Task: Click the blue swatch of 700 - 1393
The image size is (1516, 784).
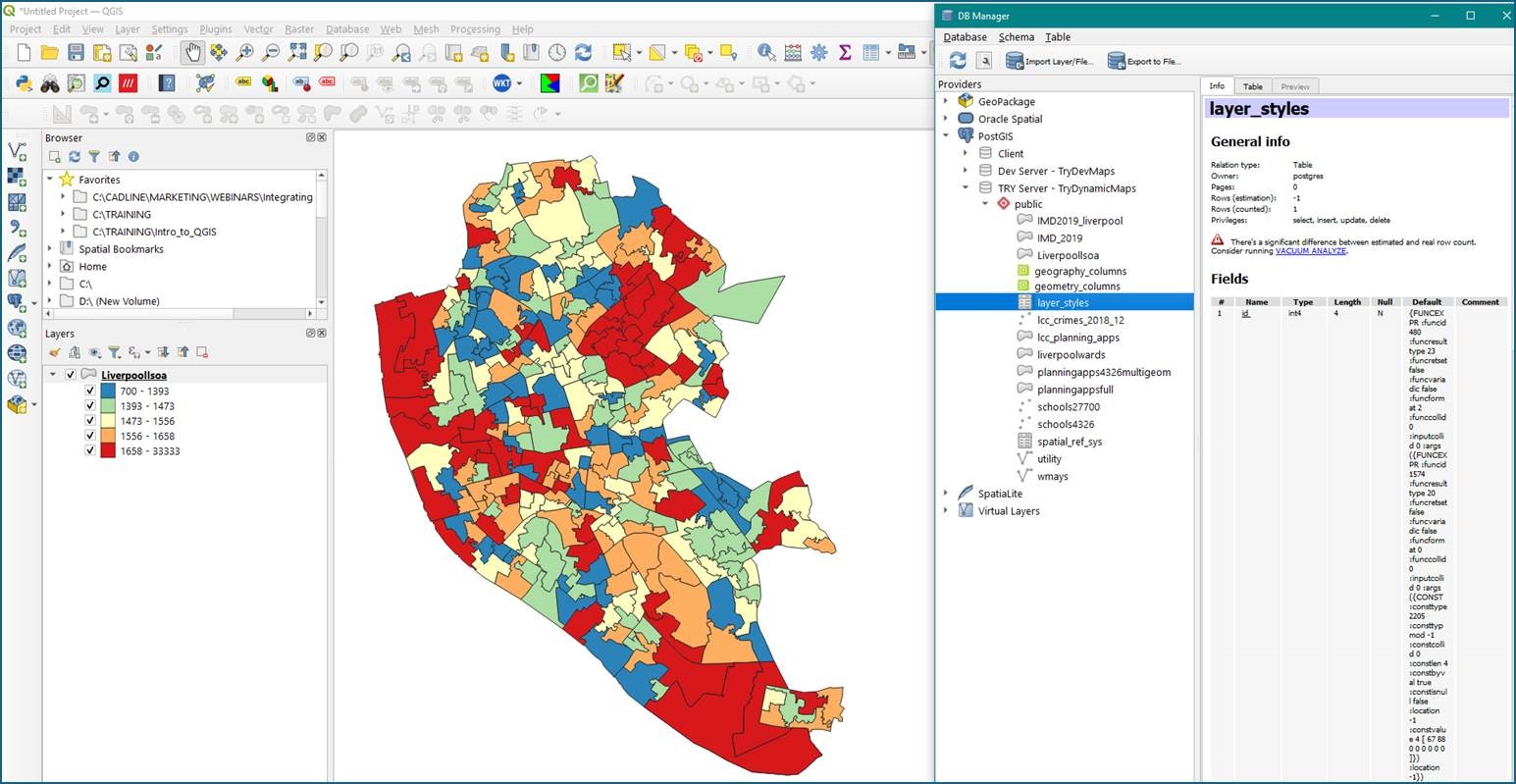Action: pos(109,391)
